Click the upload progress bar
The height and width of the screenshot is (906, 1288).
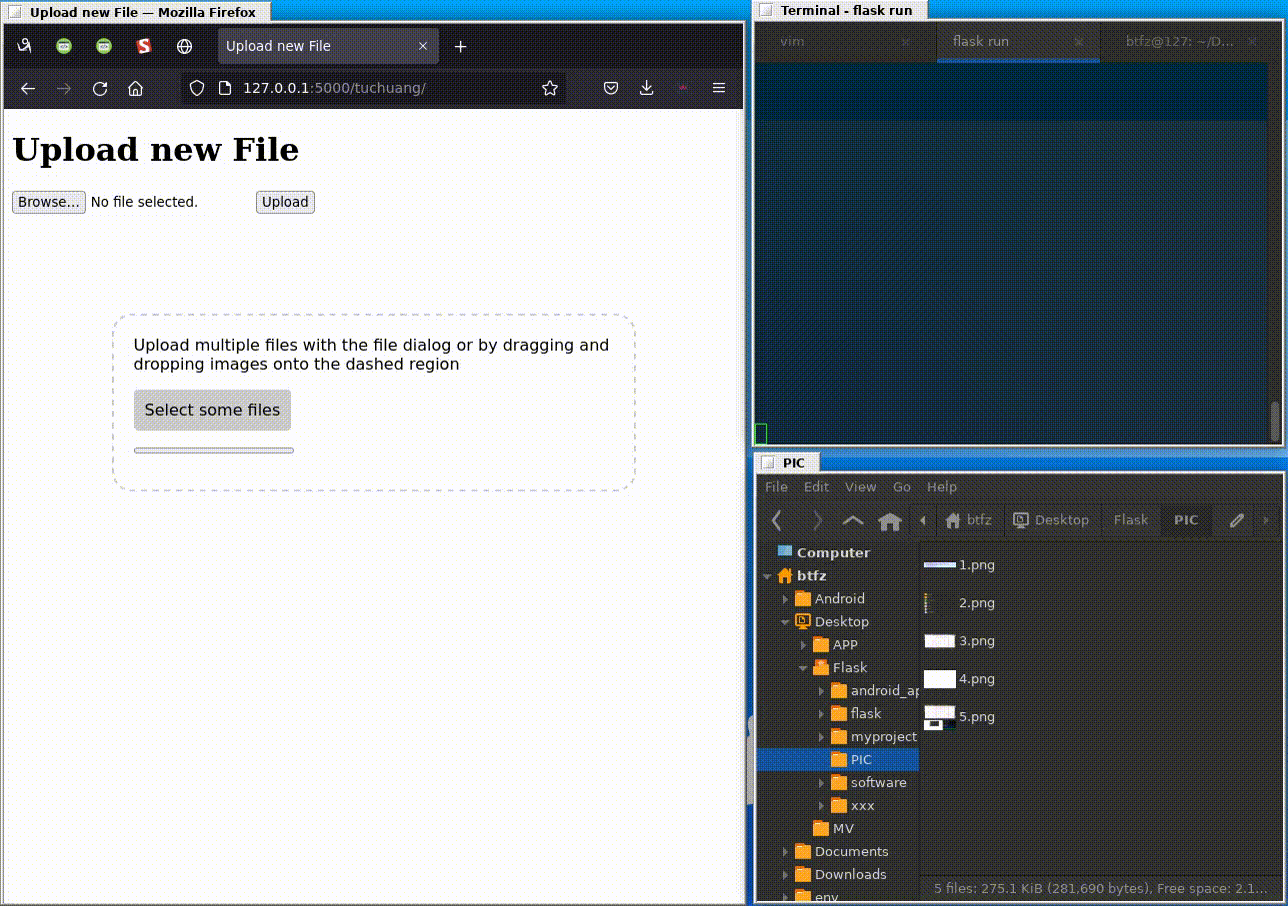click(214, 450)
